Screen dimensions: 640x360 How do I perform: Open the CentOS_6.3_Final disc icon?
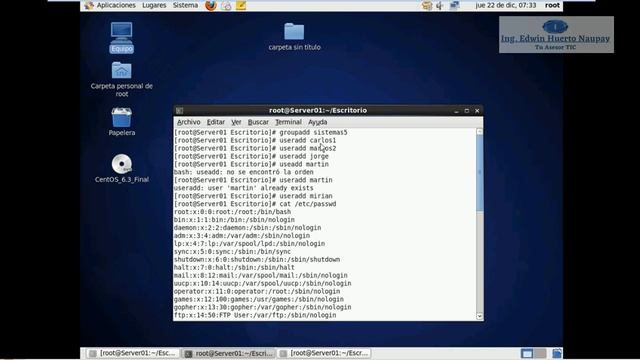(x=122, y=168)
